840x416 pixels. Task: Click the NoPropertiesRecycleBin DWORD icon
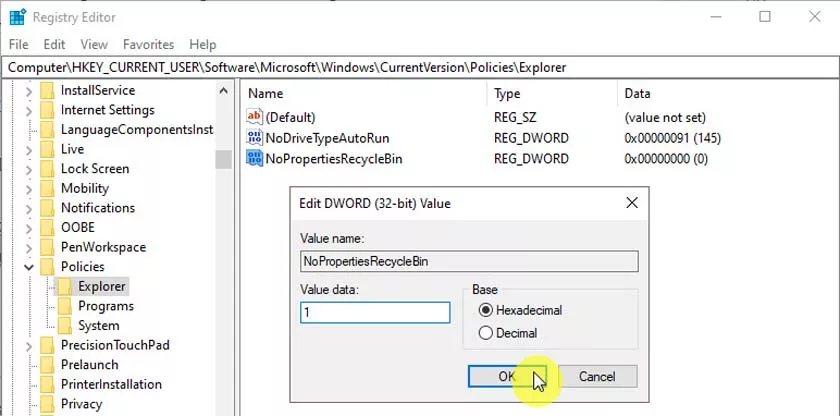[x=254, y=159]
